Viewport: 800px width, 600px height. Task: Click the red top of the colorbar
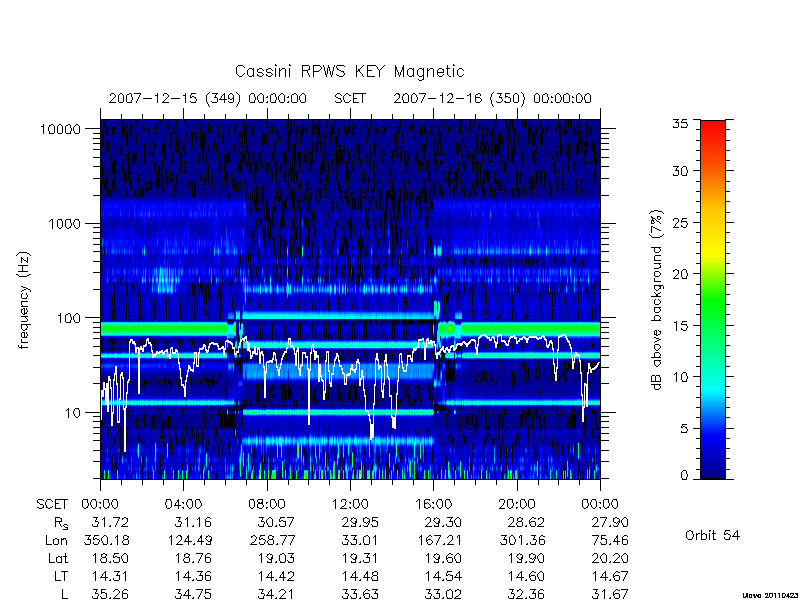[713, 128]
